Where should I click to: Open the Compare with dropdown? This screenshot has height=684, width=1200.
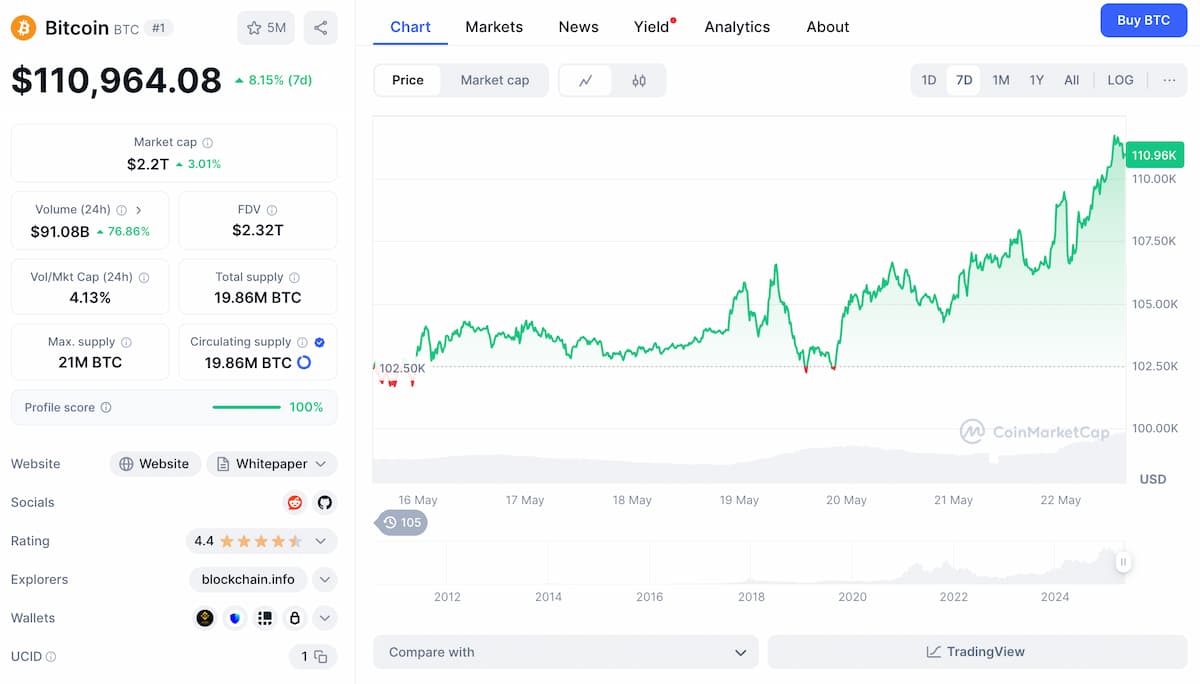[566, 652]
